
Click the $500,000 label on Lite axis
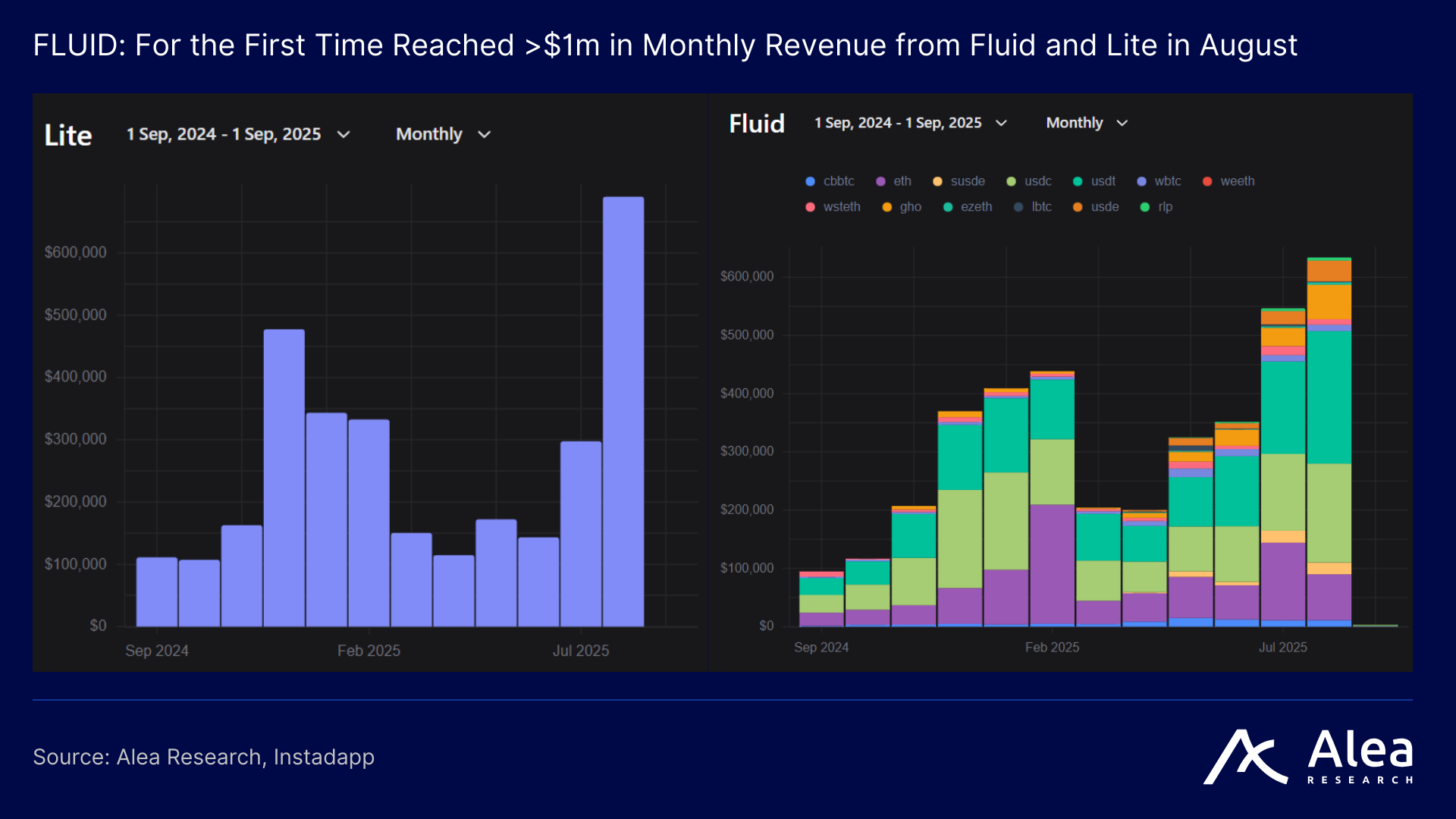tap(75, 315)
